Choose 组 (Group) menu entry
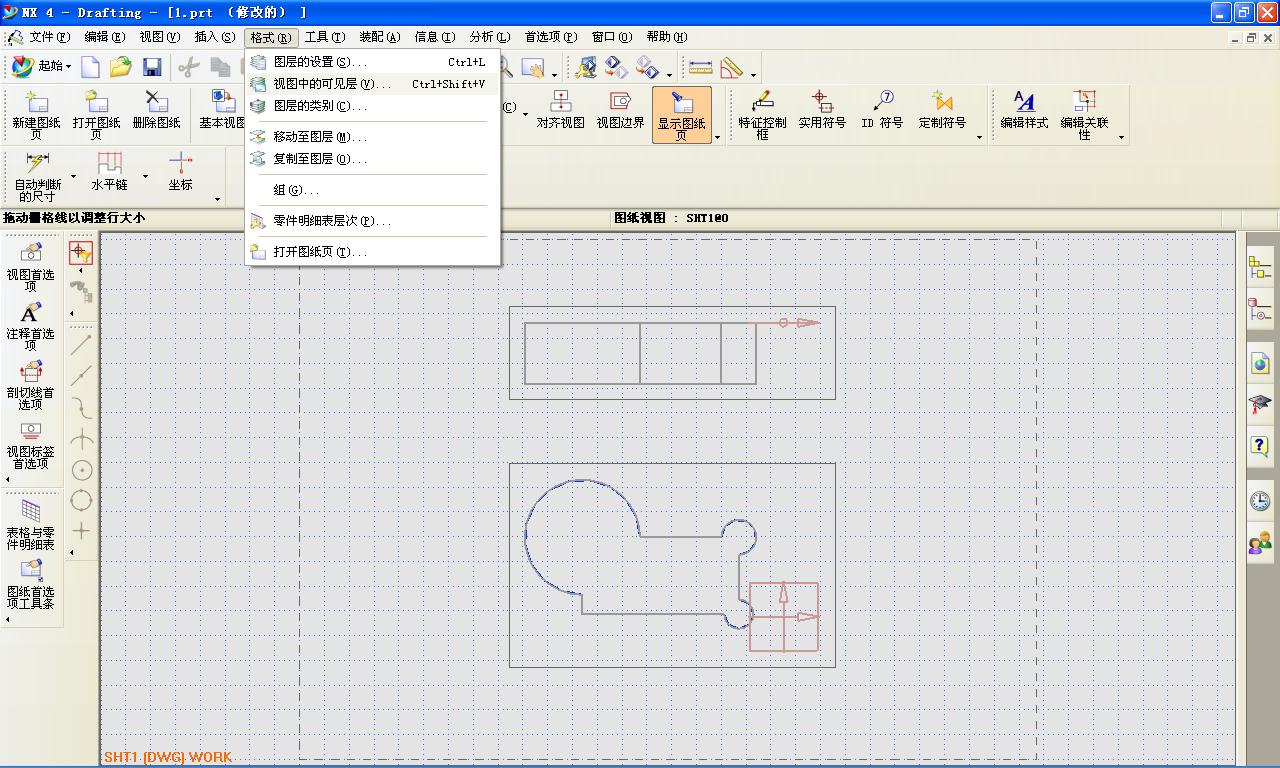Screen dimensions: 1280x768 pyautogui.click(x=372, y=190)
